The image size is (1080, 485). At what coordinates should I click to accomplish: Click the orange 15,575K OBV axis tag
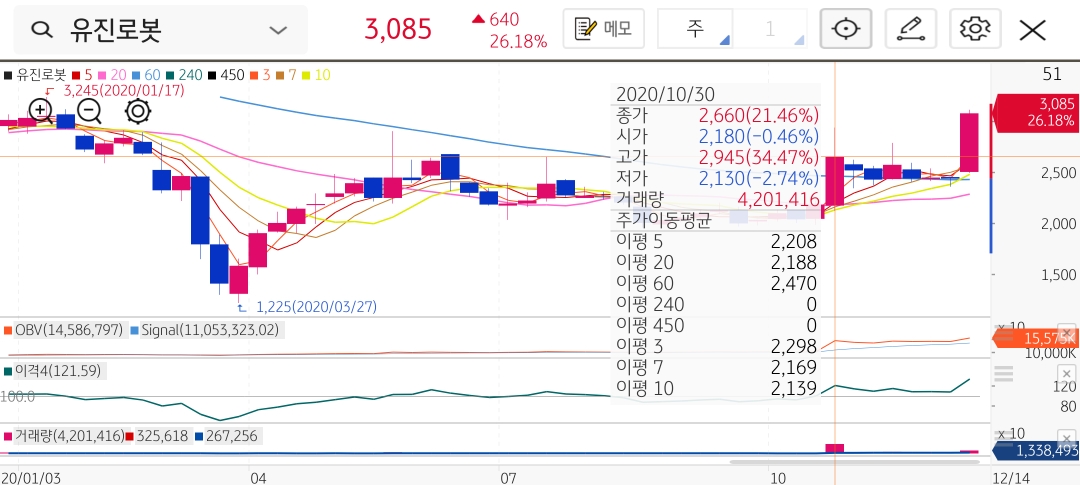1034,338
